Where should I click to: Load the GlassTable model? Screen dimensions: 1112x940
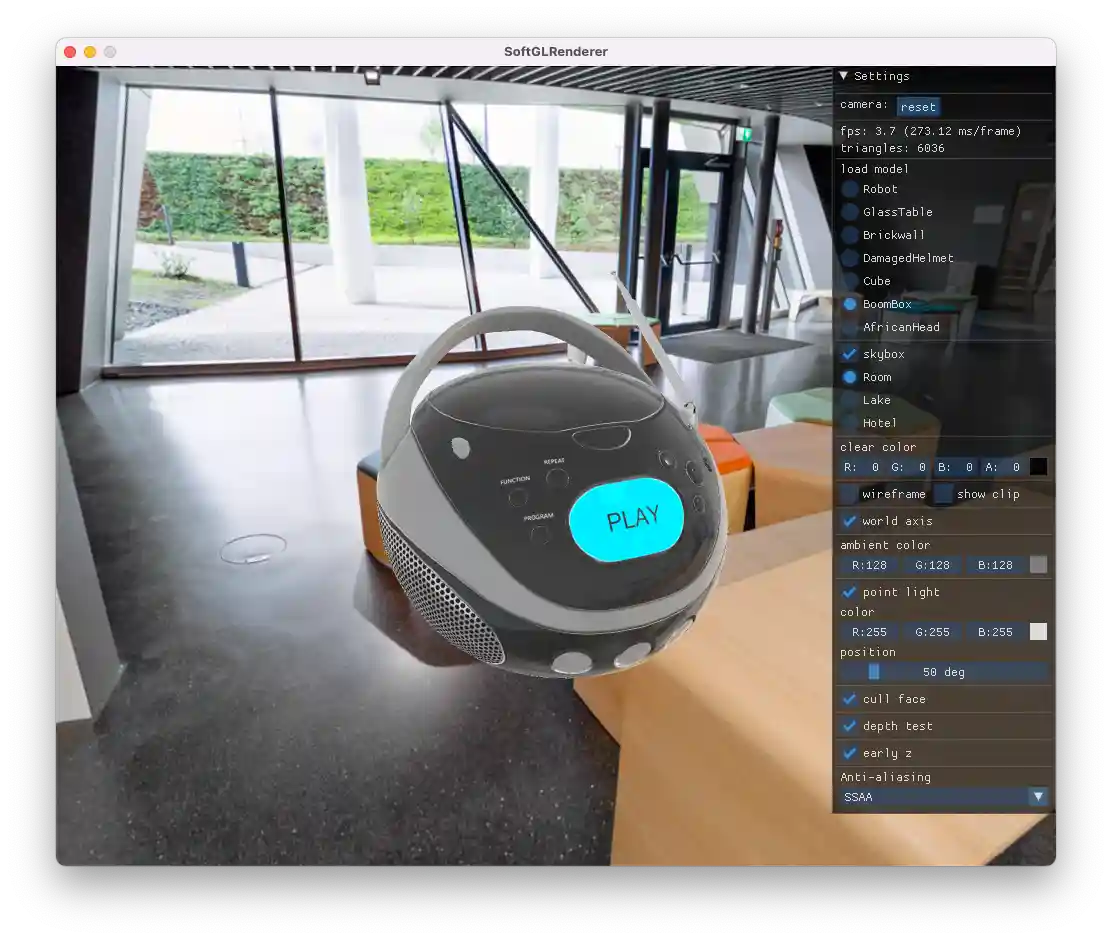(850, 212)
